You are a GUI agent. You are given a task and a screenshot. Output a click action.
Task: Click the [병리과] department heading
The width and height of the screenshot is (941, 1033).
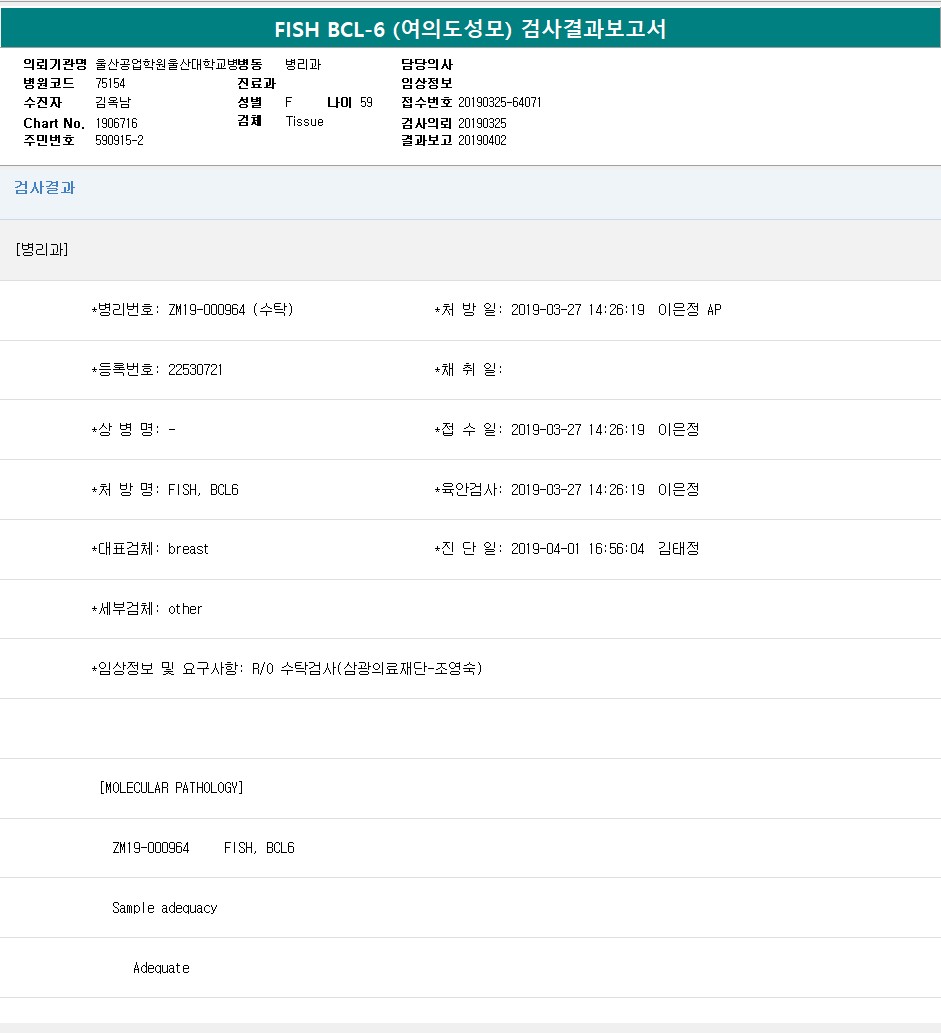(42, 249)
